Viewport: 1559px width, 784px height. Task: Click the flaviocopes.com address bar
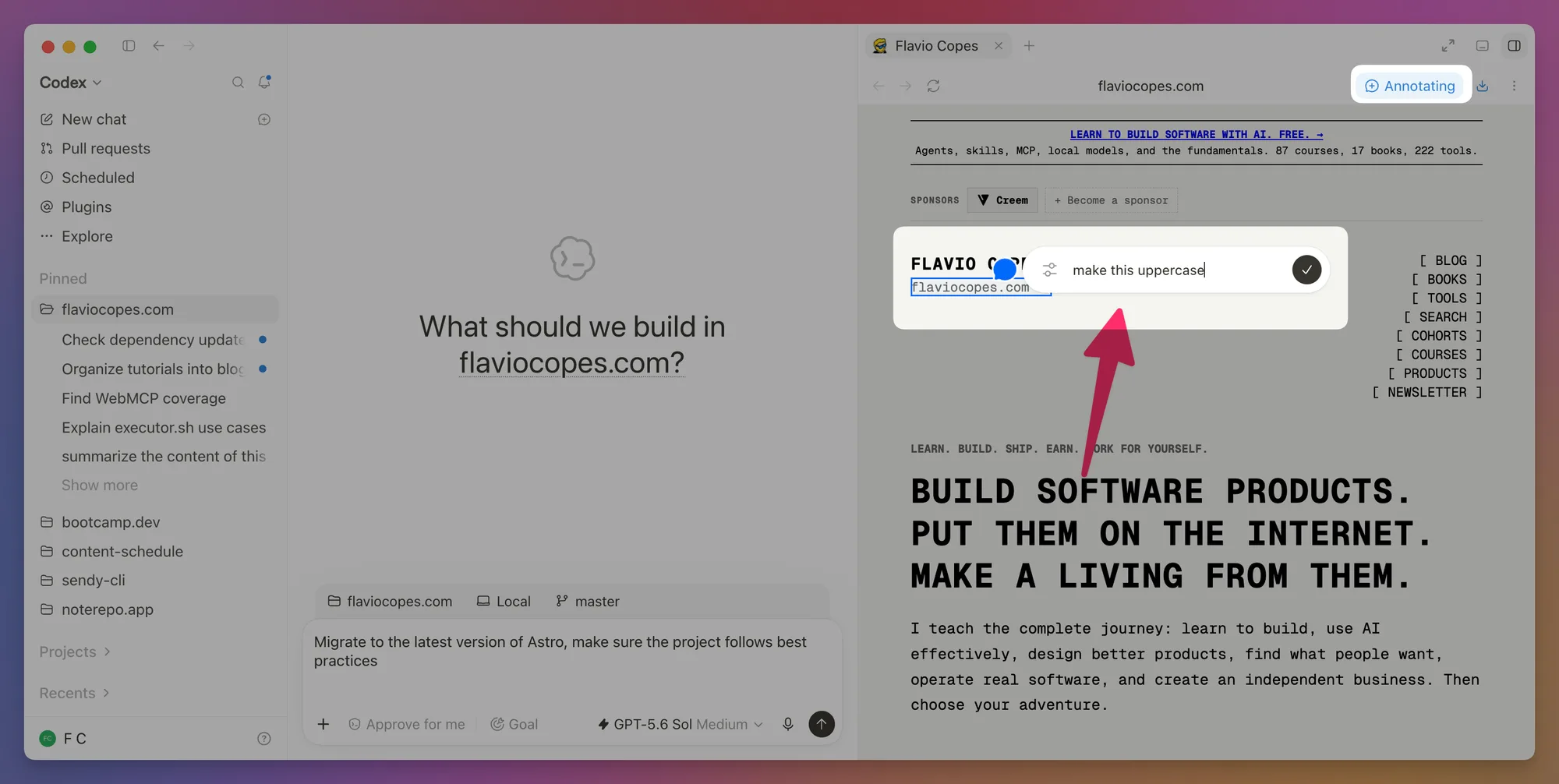[1151, 86]
